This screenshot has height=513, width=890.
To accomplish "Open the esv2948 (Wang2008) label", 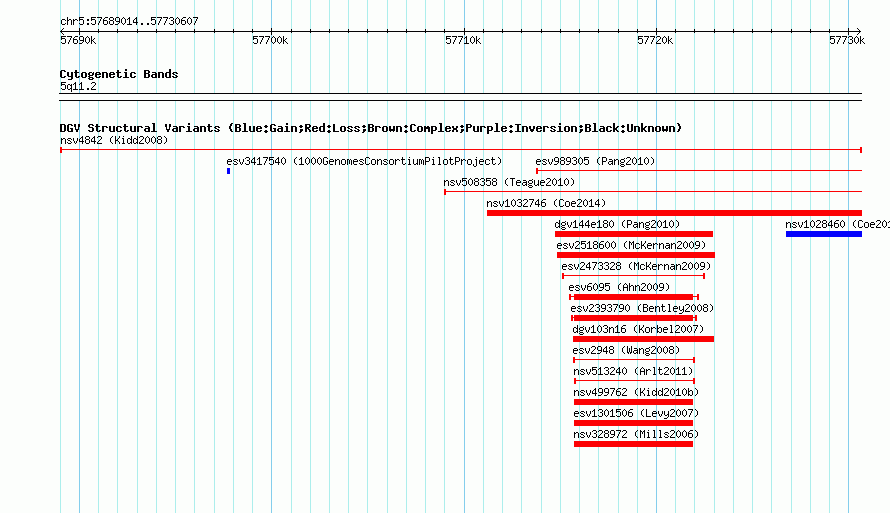I will coord(626,350).
